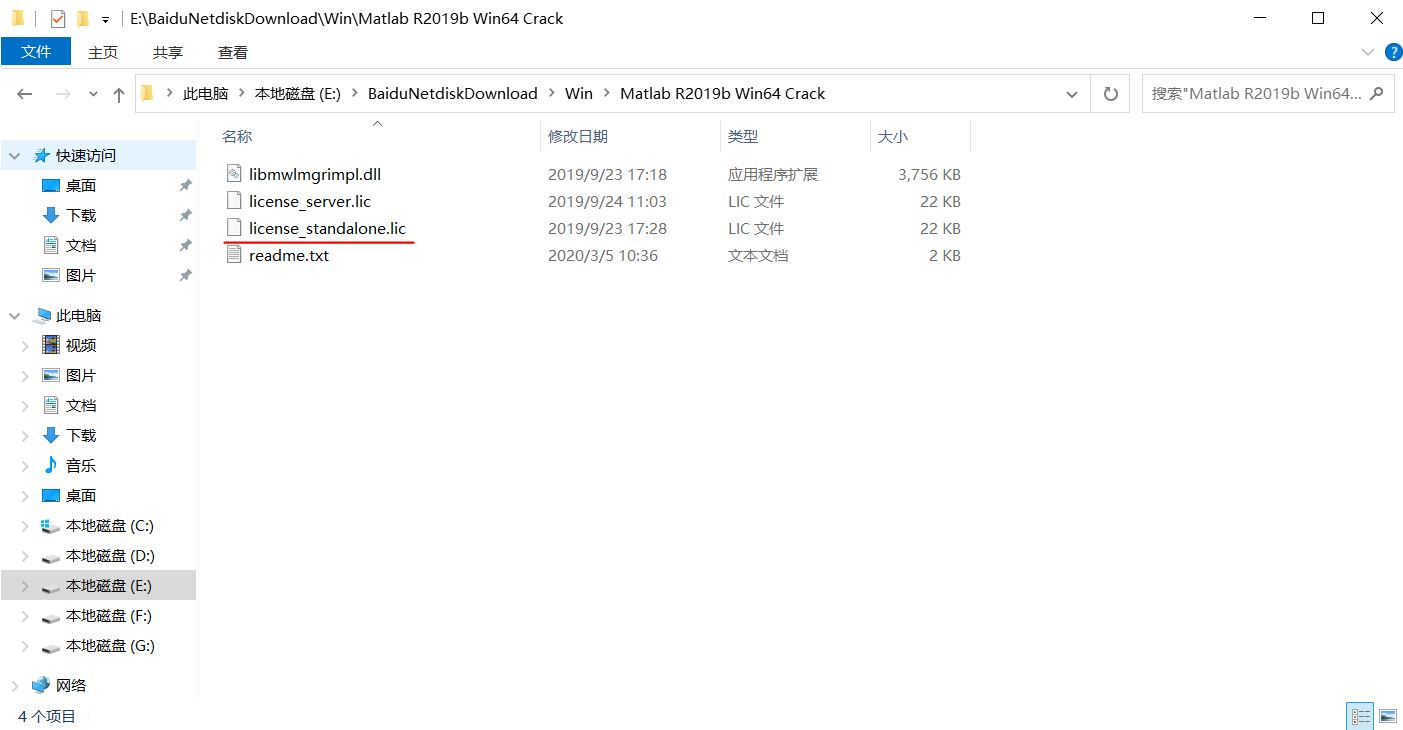
Task: Expand the 本地磁盘 (C:) tree node
Action: (27, 525)
